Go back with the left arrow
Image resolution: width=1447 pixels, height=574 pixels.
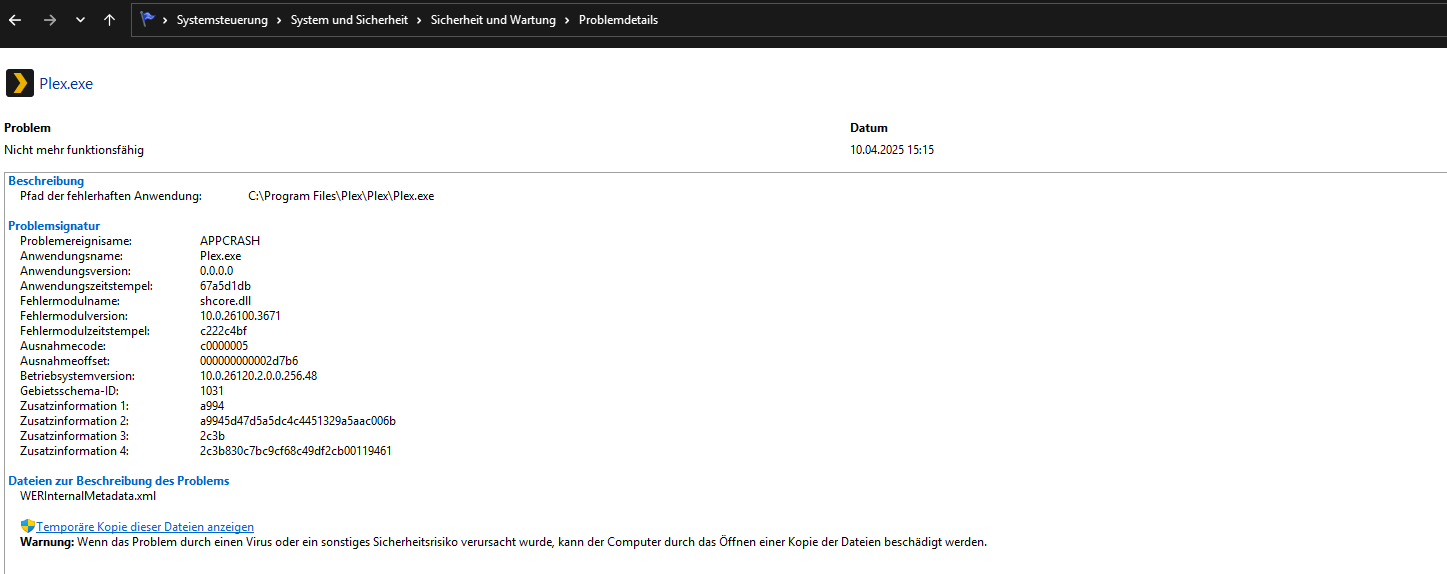point(15,20)
